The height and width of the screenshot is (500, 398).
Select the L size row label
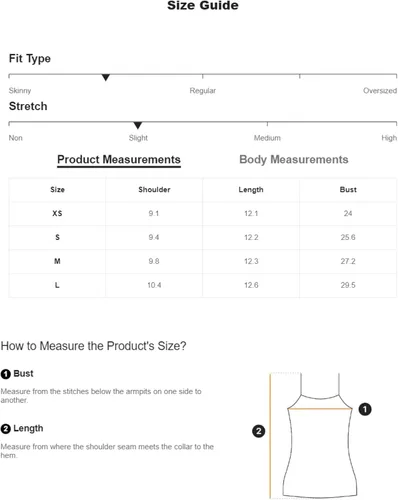(x=57, y=285)
